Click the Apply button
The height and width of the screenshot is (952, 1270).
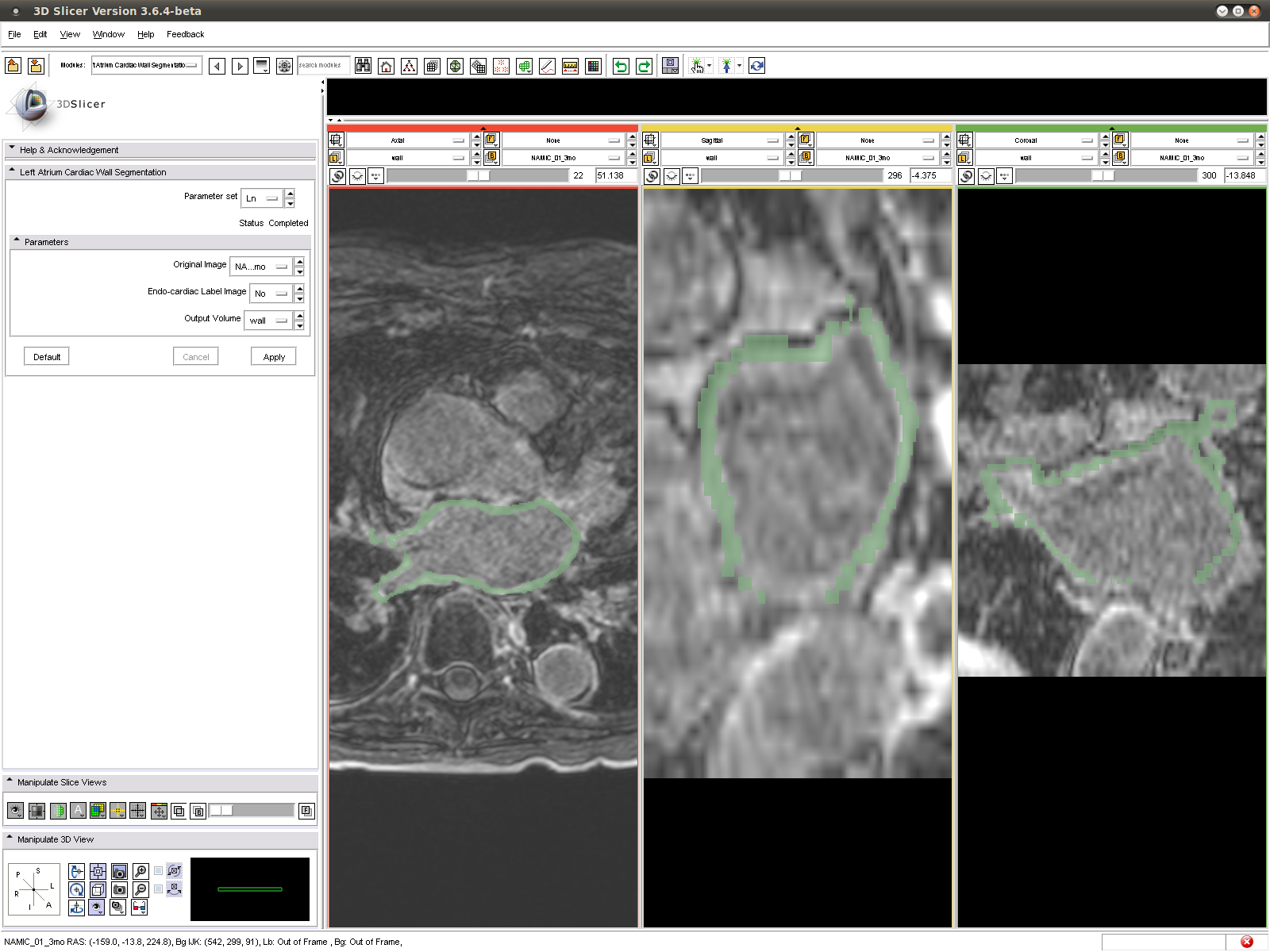point(274,357)
